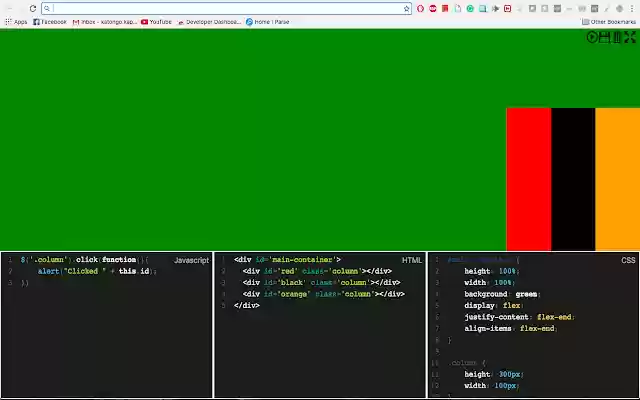
Task: Click the red Opera extension icon
Action: click(x=420, y=9)
